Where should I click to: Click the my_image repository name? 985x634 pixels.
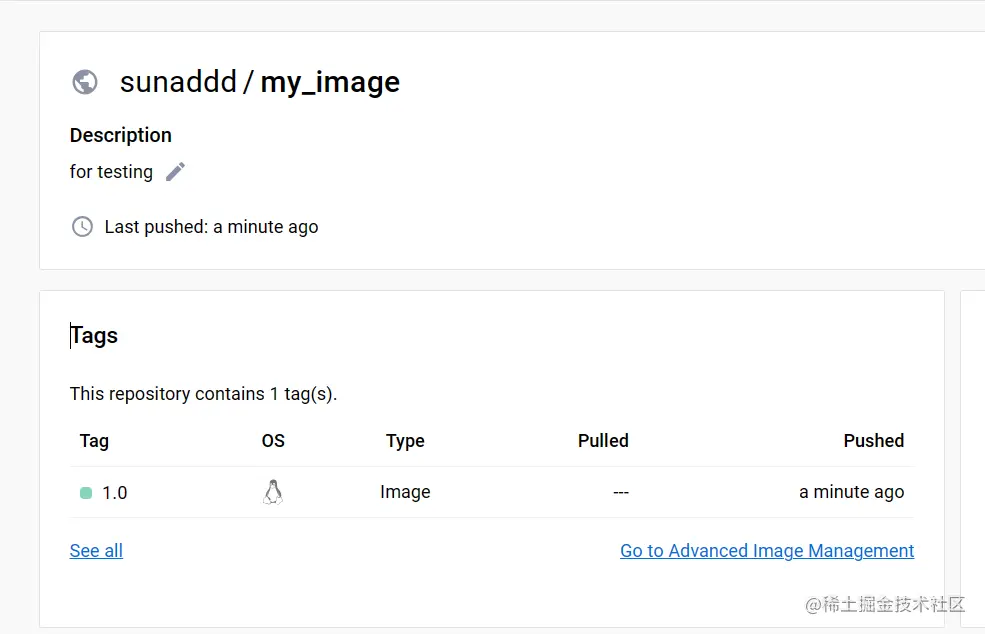pyautogui.click(x=330, y=82)
